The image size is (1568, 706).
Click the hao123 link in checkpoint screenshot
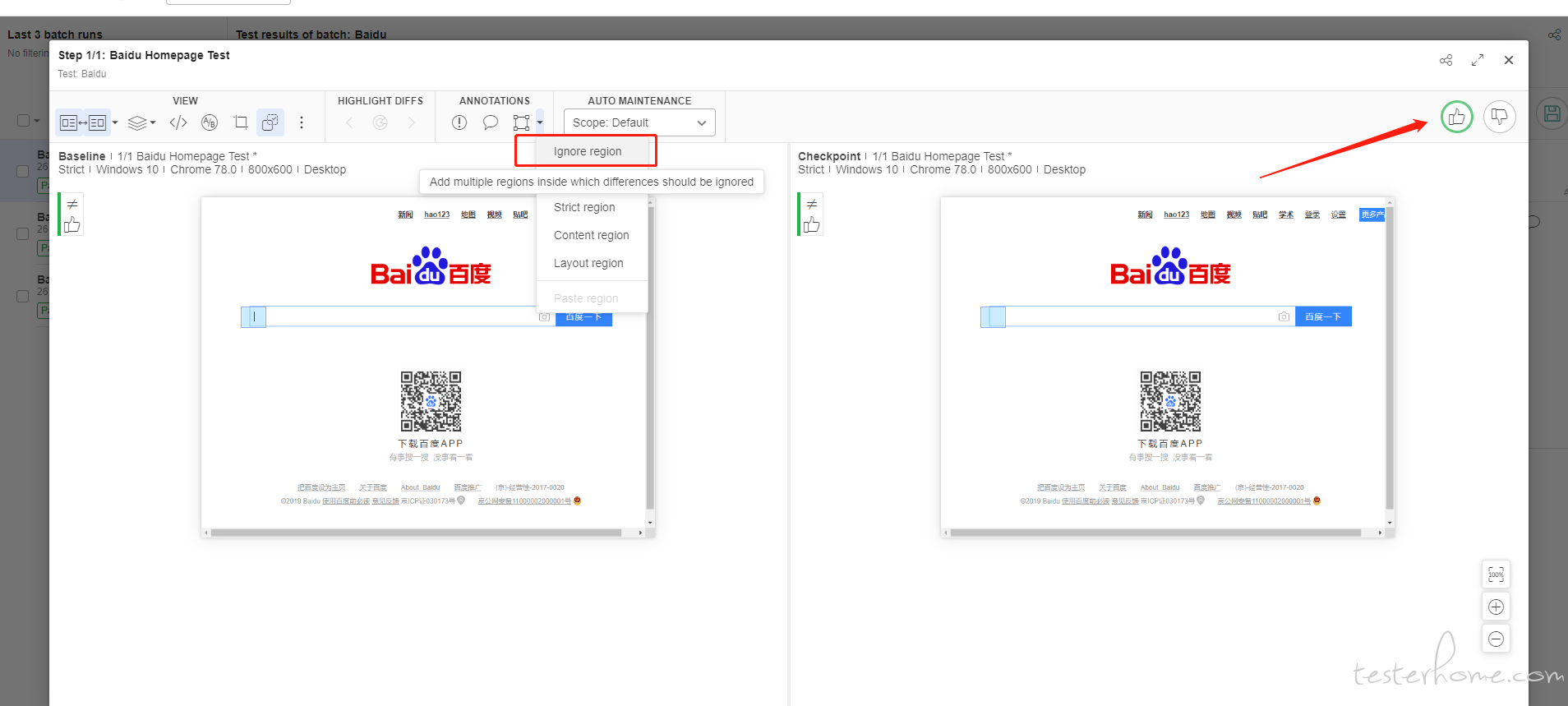tap(1177, 215)
